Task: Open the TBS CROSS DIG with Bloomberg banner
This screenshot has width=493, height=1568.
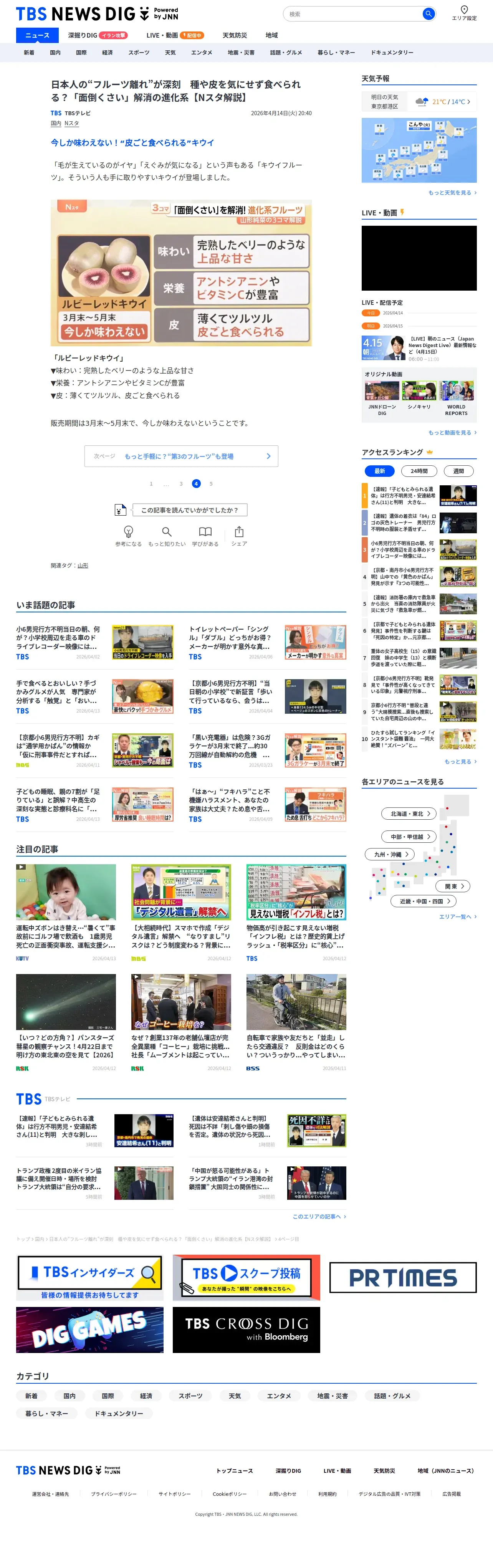Action: (246, 1330)
